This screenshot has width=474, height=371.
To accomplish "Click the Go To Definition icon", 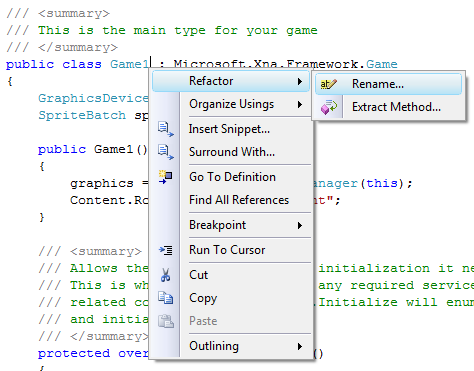I will [x=166, y=177].
